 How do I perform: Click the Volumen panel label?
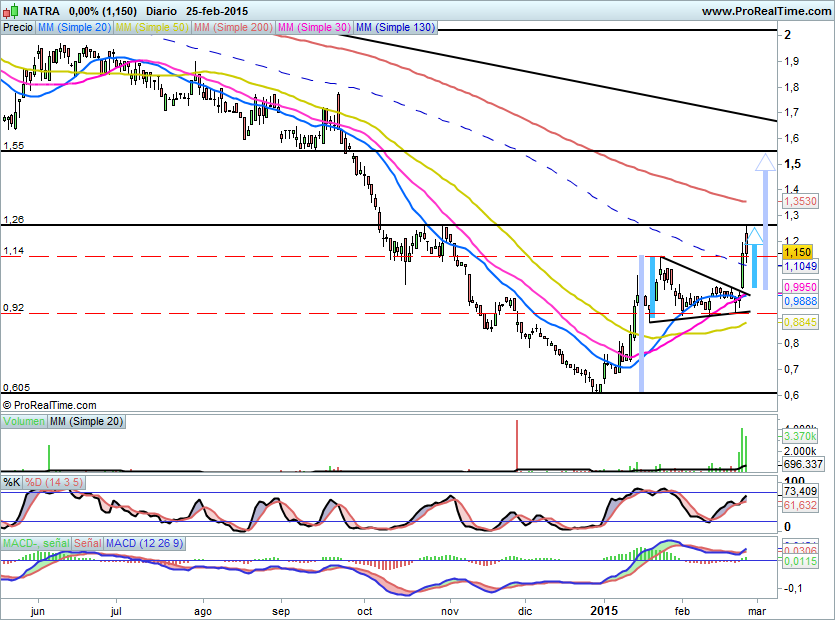click(x=23, y=422)
